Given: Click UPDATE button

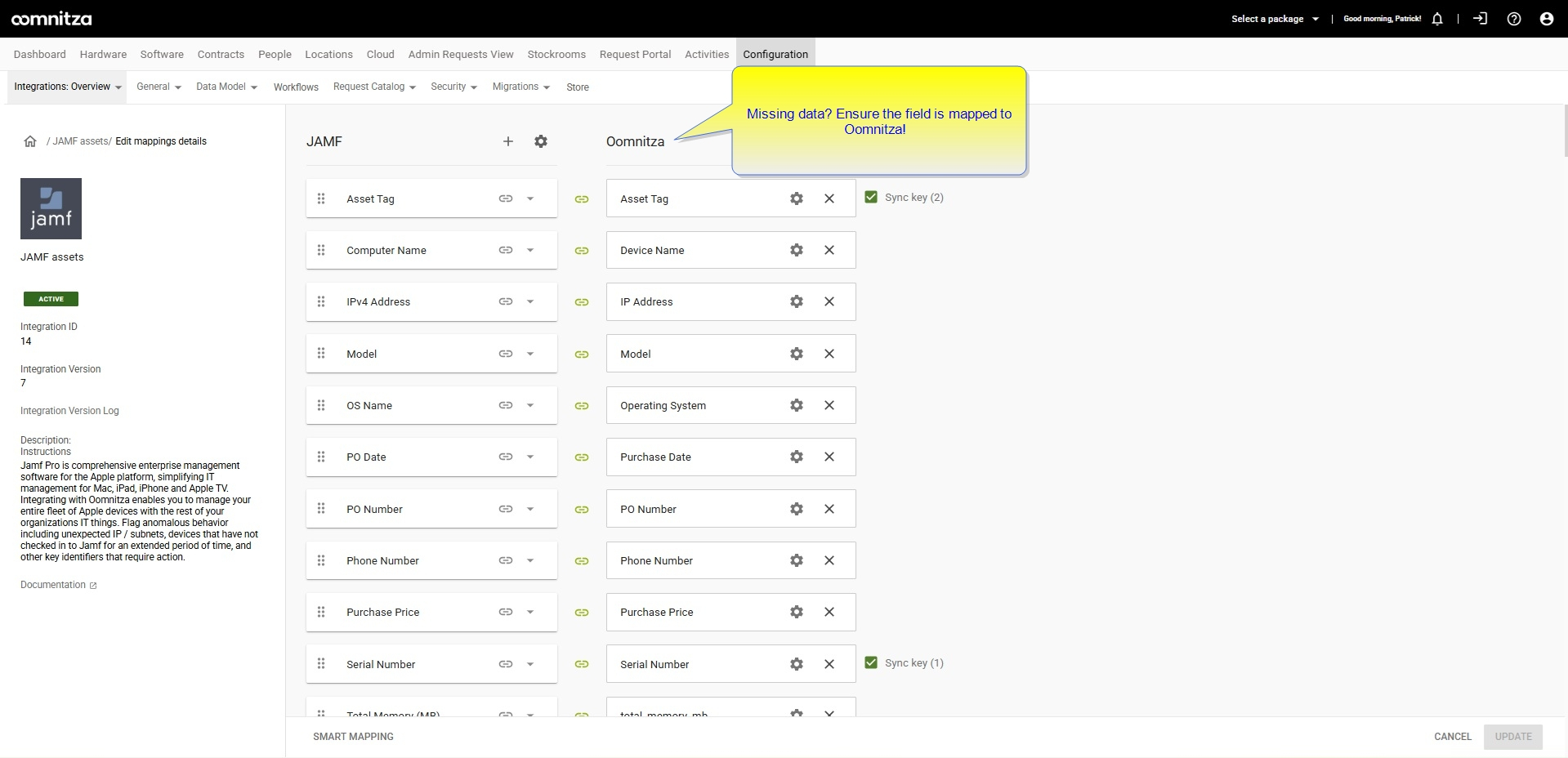Looking at the screenshot, I should [x=1513, y=737].
